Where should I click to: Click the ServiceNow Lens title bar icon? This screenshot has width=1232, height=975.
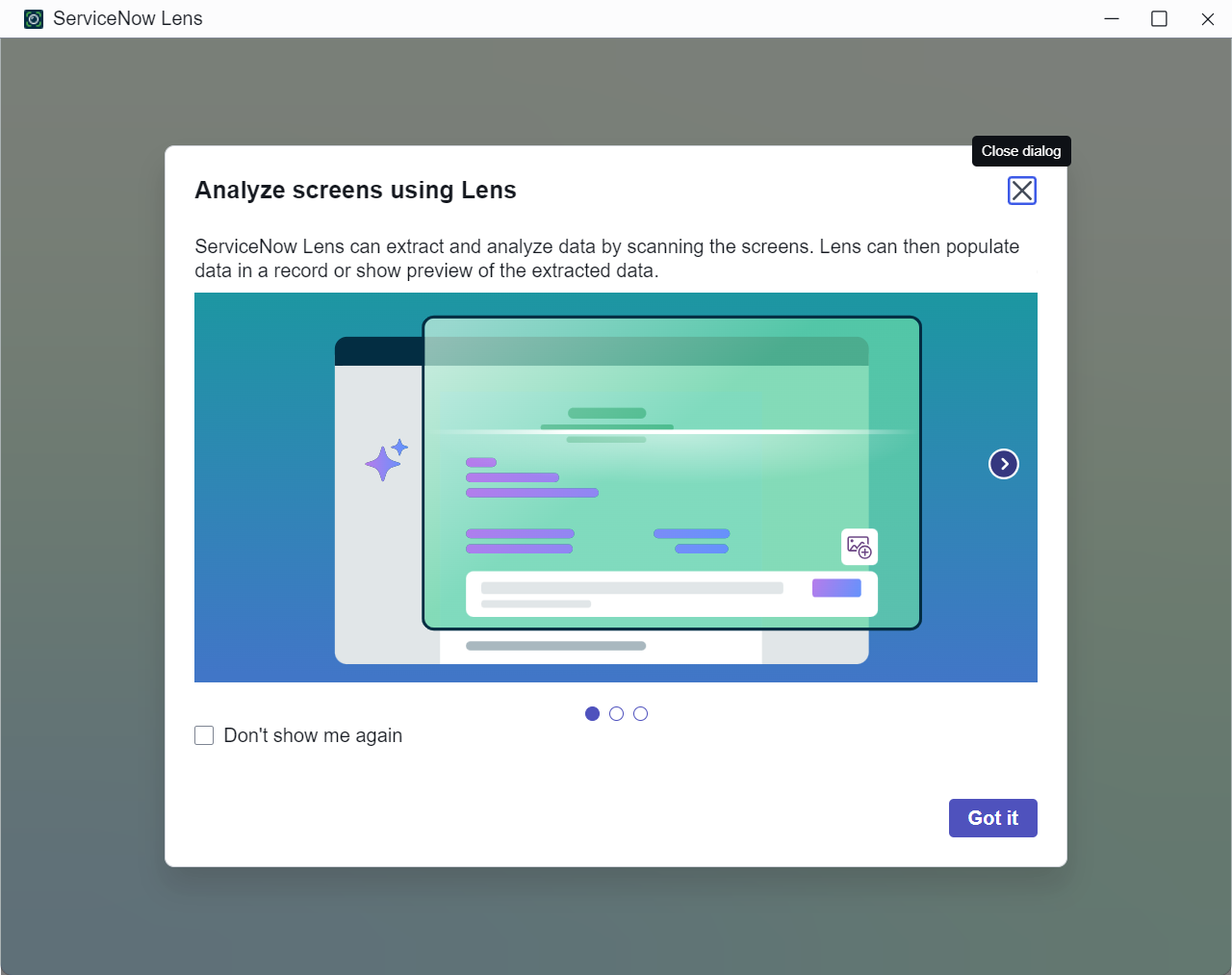click(x=34, y=19)
